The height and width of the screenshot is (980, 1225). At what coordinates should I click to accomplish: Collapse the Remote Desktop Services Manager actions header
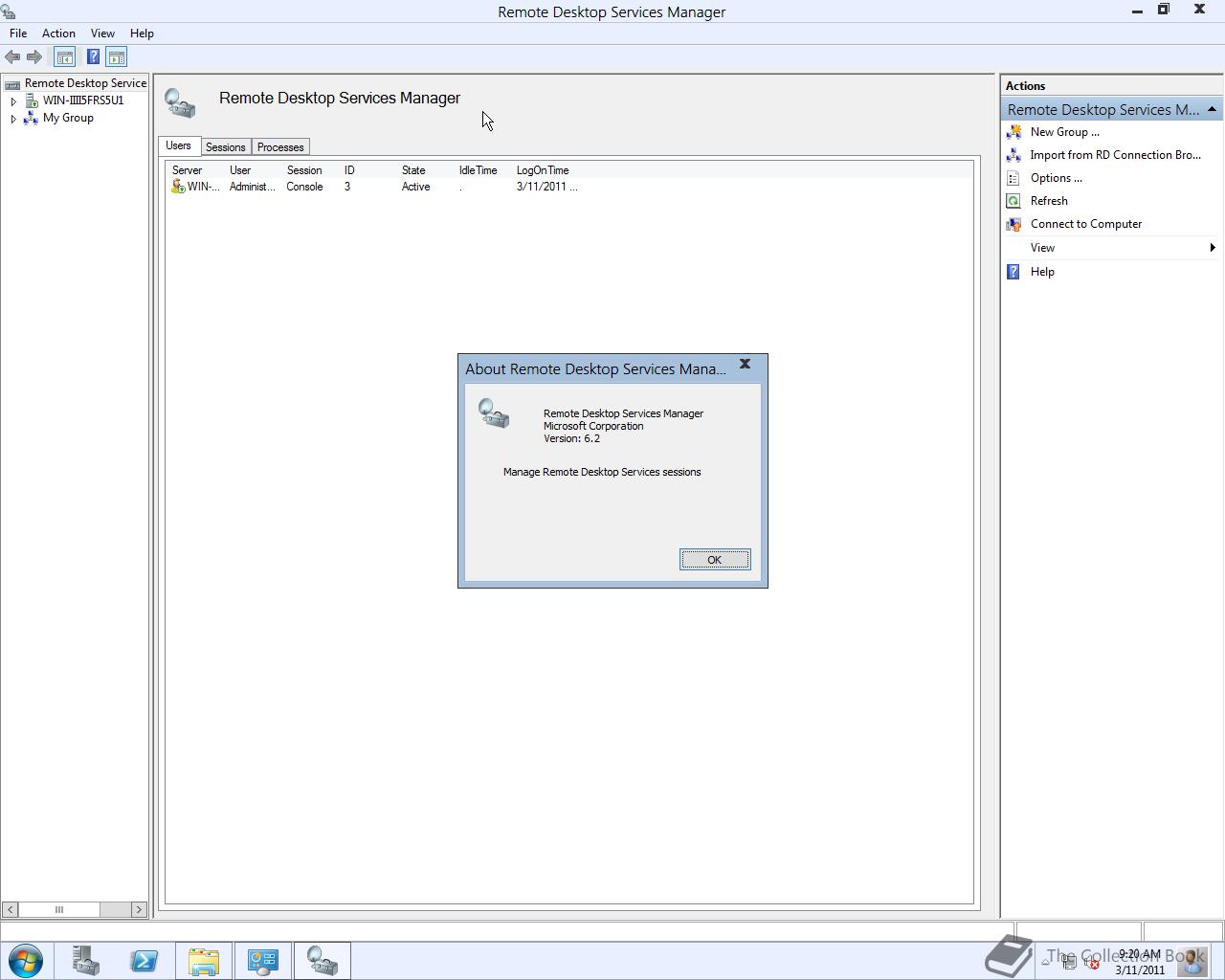[1212, 109]
